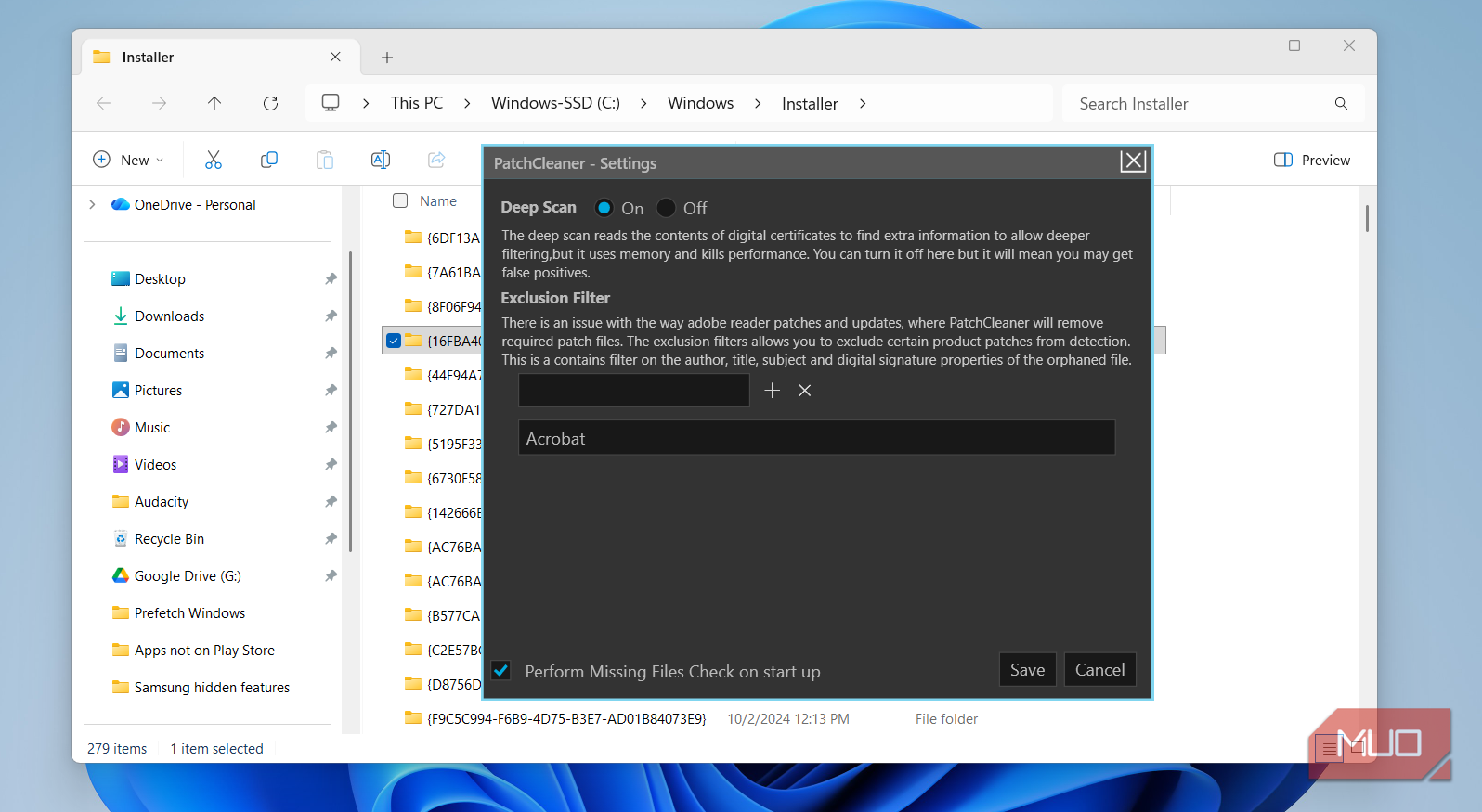Sort by the Name column header

(438, 201)
